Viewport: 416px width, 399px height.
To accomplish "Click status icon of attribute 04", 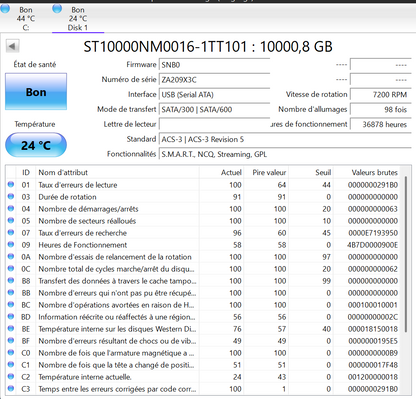I will point(11,208).
